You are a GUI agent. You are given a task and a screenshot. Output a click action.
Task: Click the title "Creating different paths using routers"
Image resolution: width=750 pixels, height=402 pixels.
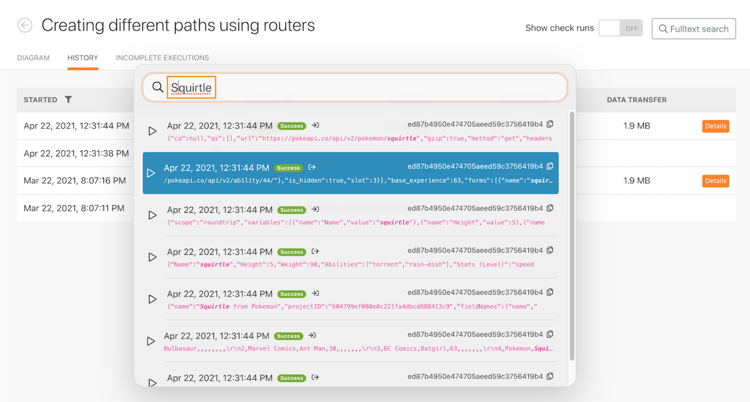178,25
